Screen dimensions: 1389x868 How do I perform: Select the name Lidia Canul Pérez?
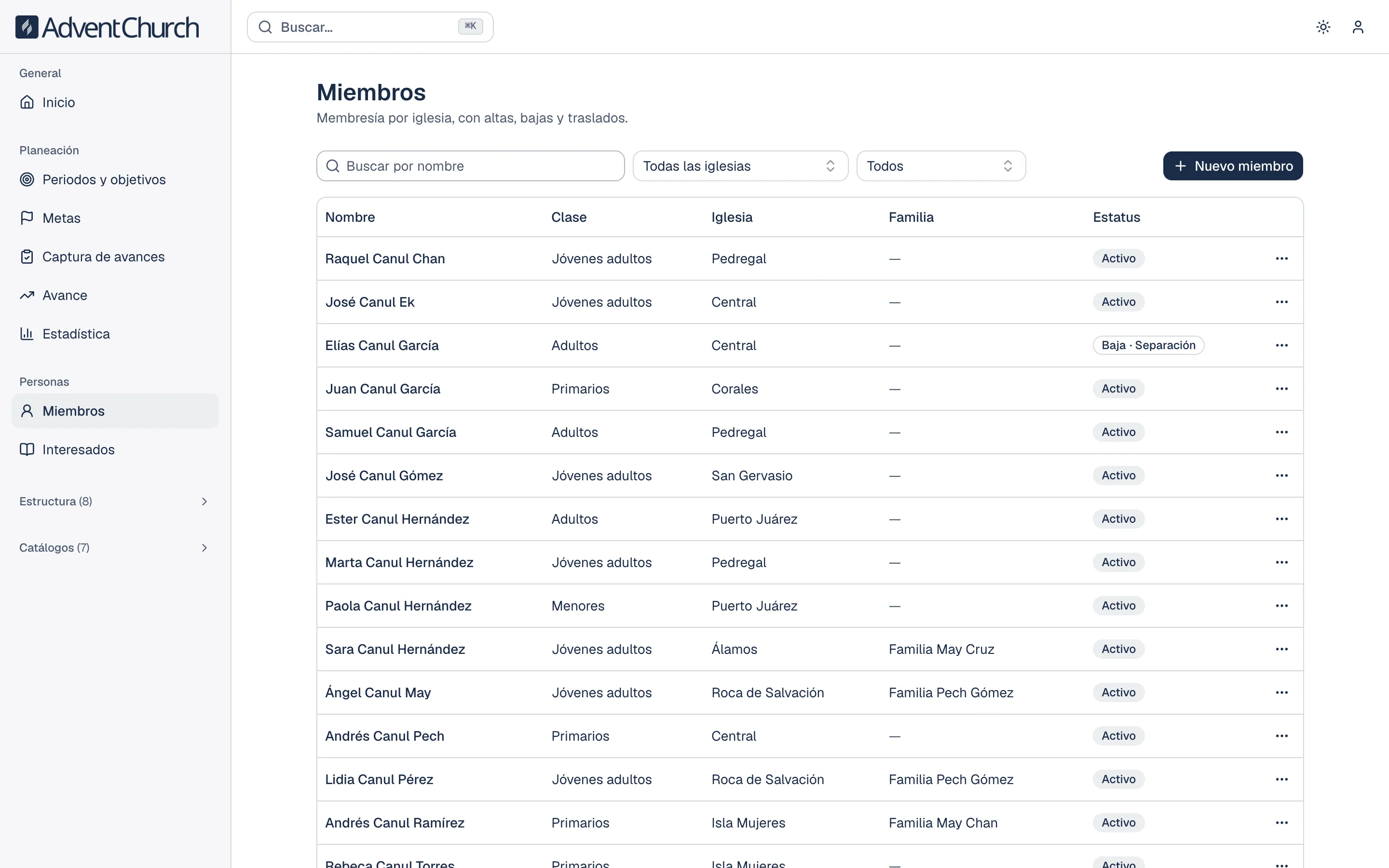pos(379,779)
